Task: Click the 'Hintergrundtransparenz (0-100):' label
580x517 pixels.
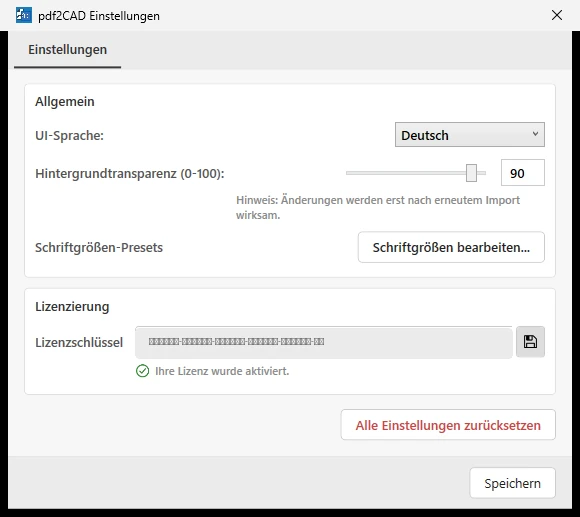Action: pos(130,173)
